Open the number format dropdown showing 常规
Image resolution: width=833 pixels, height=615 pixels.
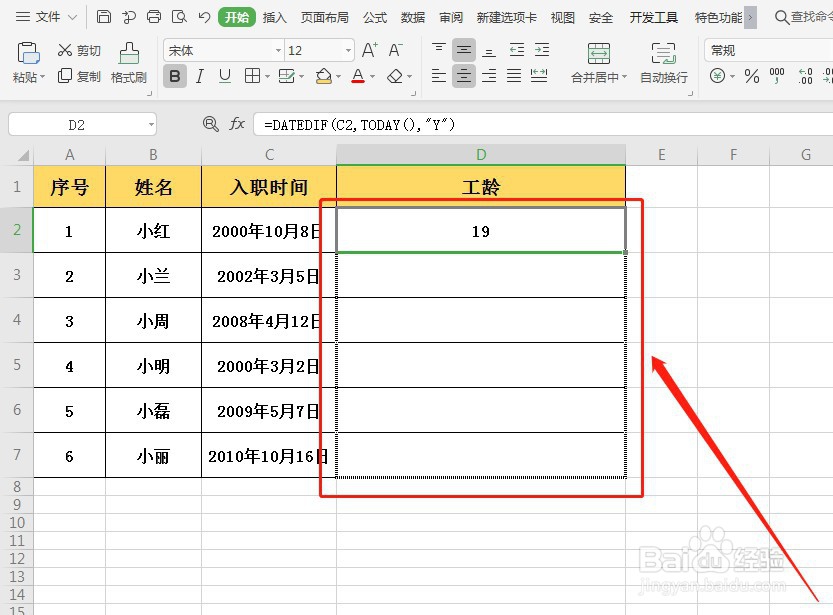[x=739, y=49]
